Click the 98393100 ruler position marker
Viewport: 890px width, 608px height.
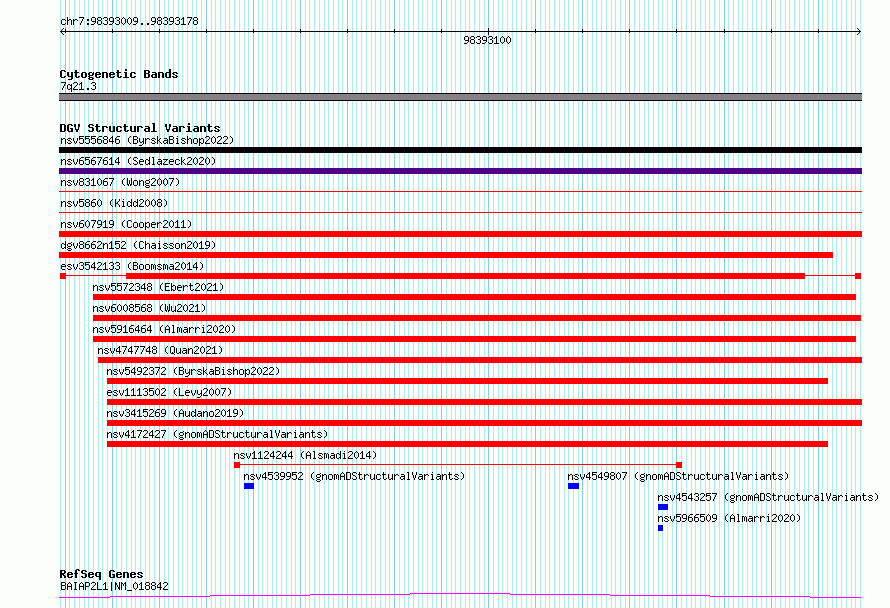tap(488, 40)
